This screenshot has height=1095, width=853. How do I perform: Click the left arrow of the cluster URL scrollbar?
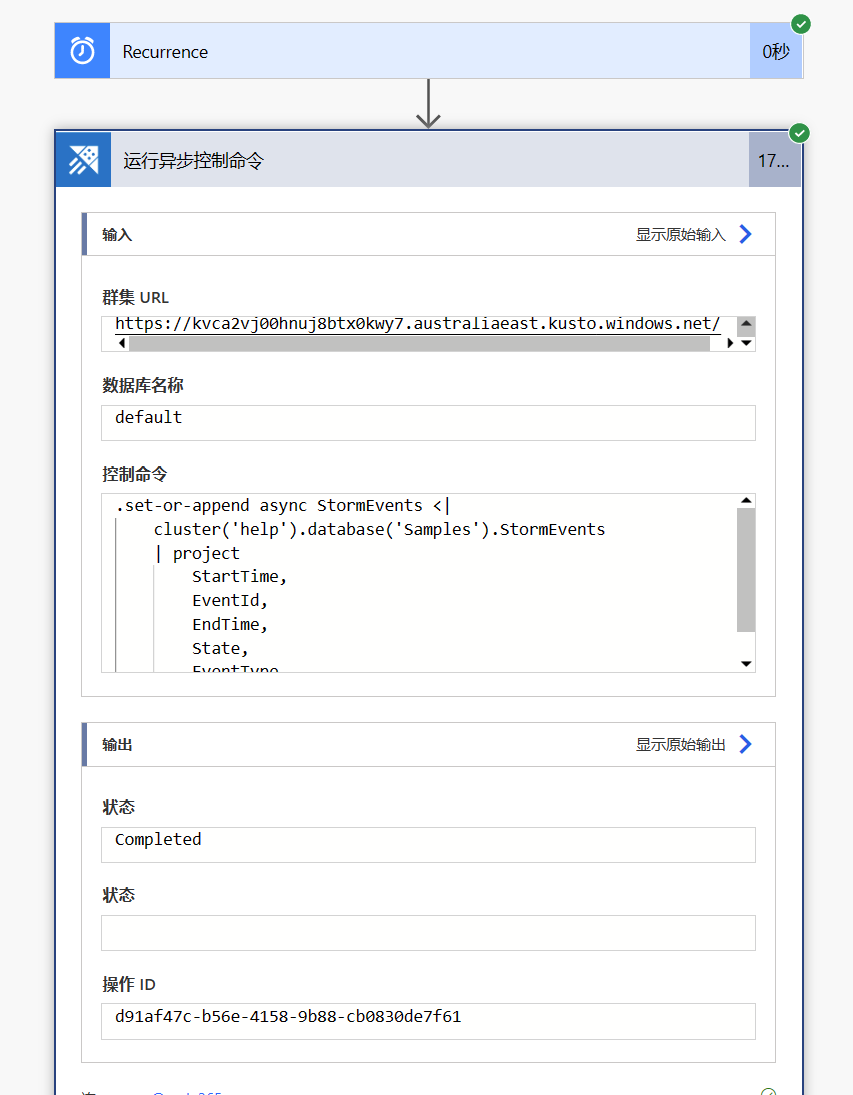122,343
